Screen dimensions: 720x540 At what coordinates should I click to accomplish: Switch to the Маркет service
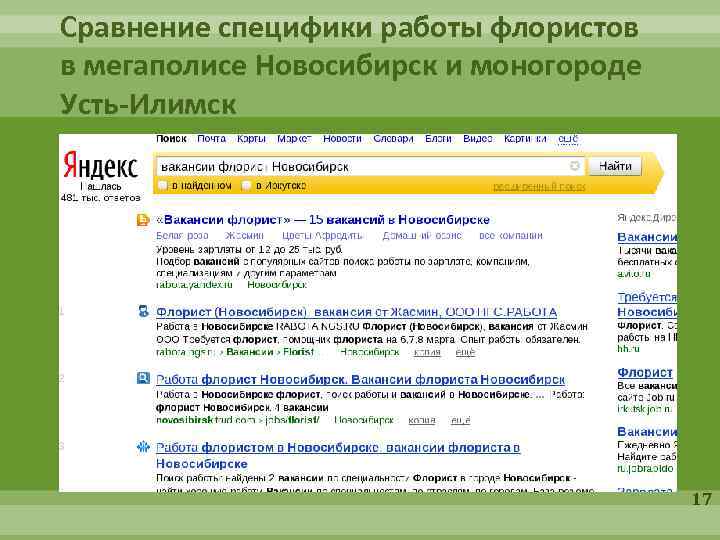294,139
